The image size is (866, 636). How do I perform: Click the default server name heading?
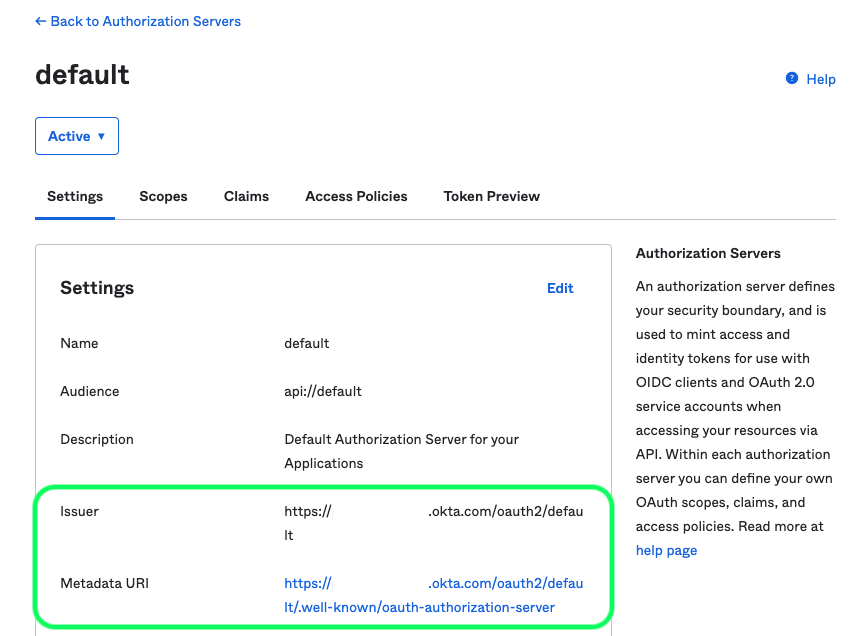tap(82, 74)
